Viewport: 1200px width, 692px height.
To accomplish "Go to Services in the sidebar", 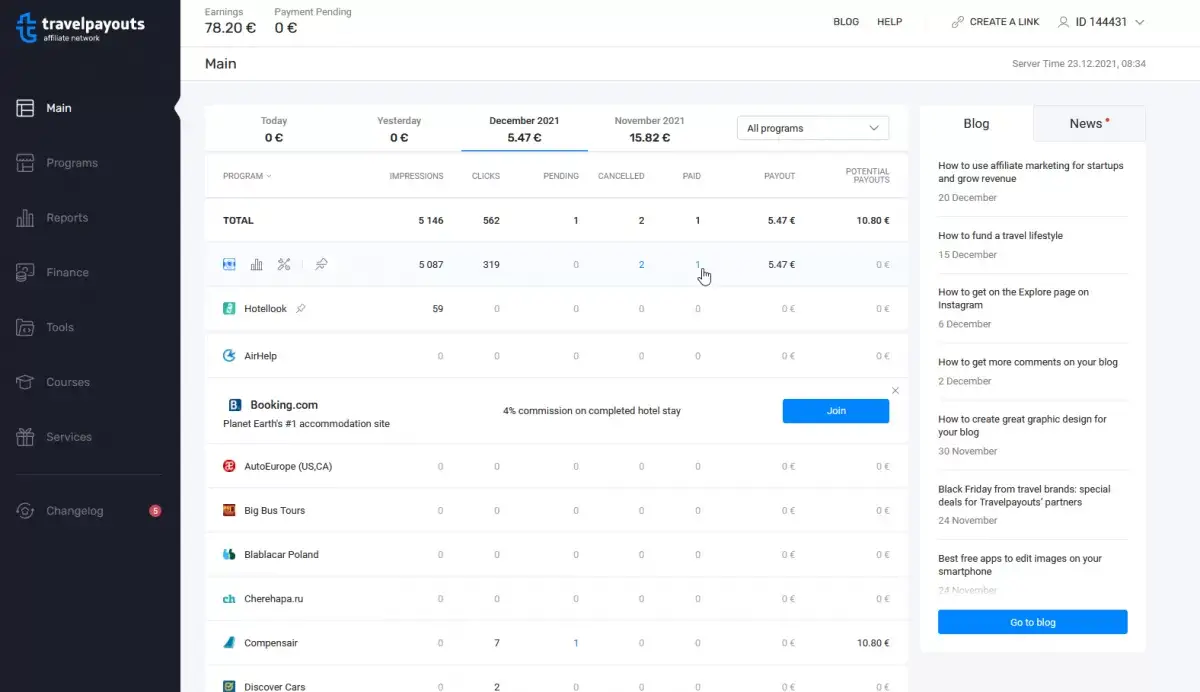I will 69,437.
